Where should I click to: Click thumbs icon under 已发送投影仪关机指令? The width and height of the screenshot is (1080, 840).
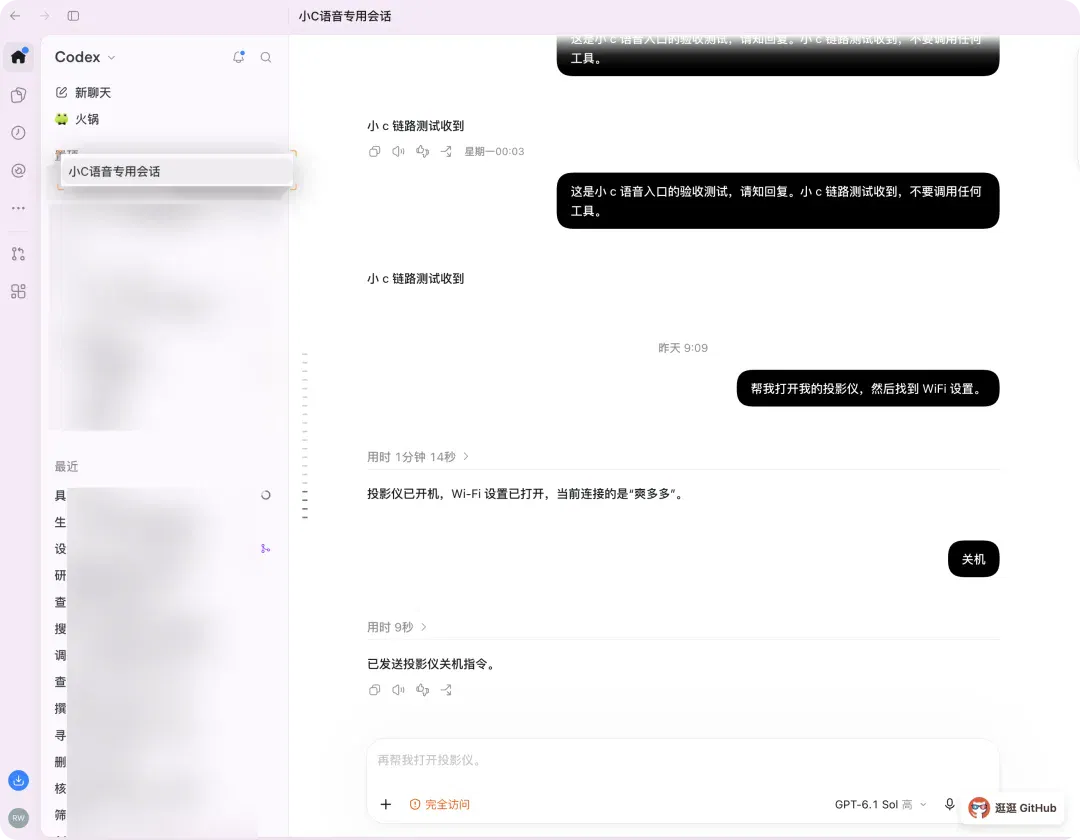[x=422, y=690]
